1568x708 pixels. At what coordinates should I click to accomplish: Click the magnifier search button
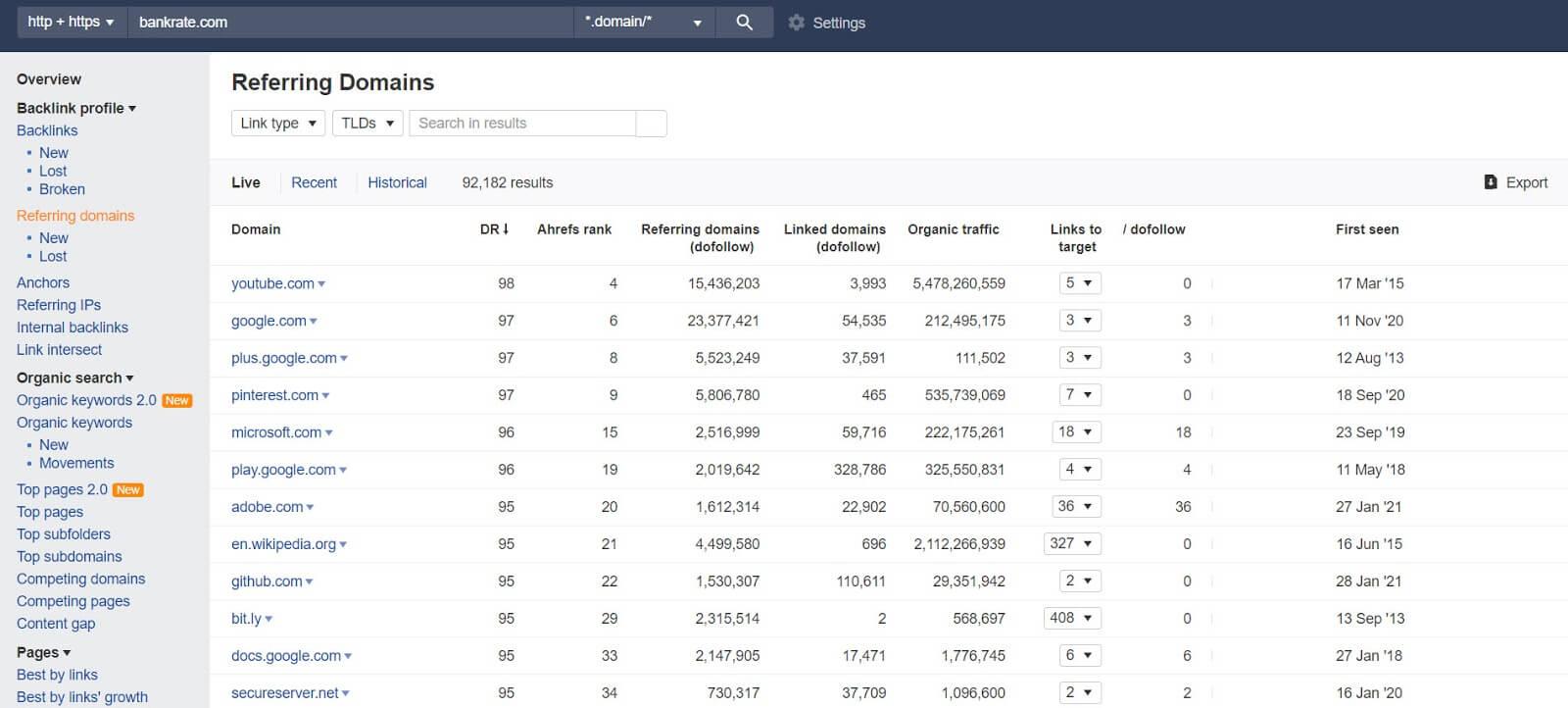(x=744, y=22)
